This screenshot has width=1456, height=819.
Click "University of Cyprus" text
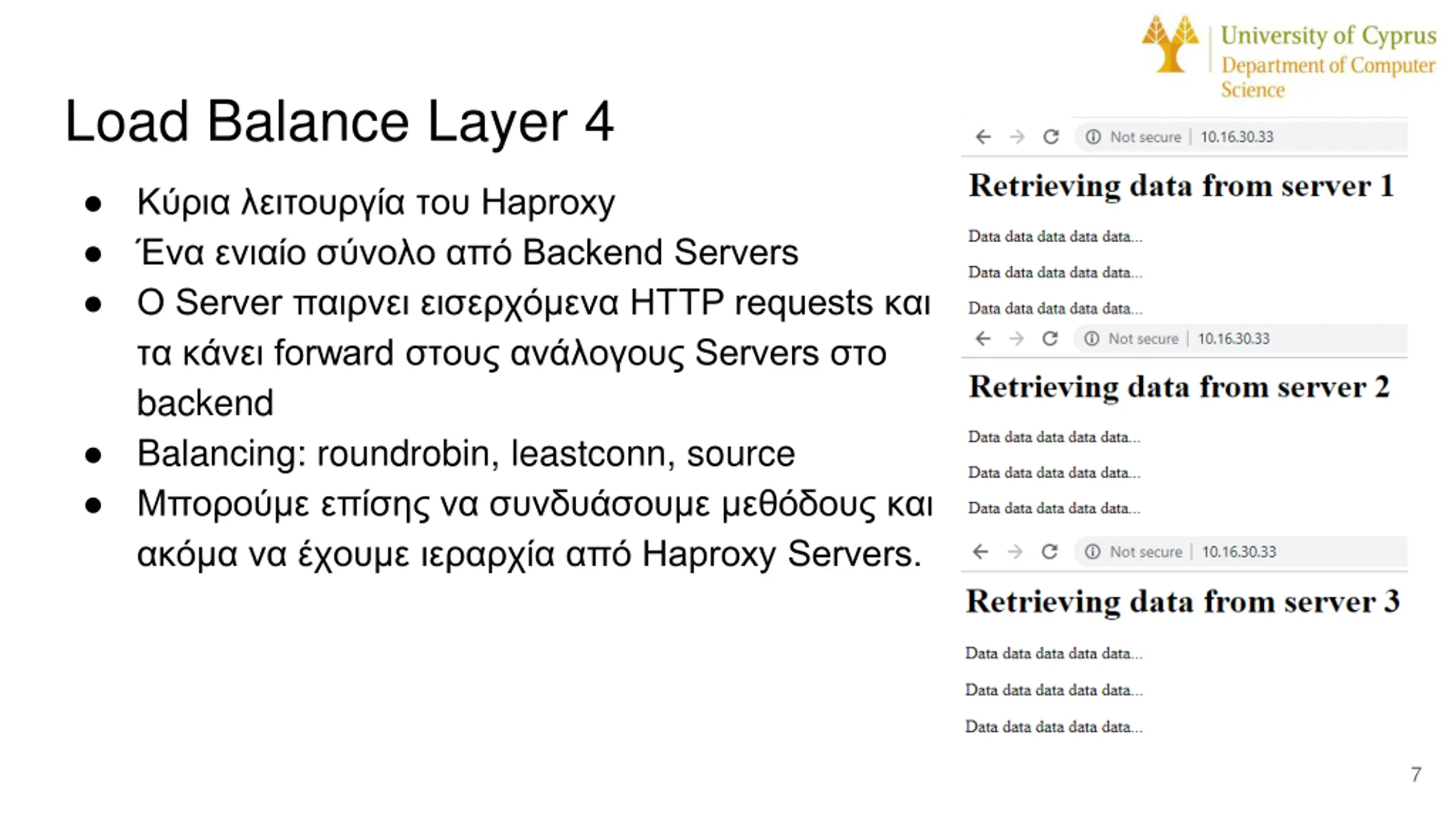1329,36
